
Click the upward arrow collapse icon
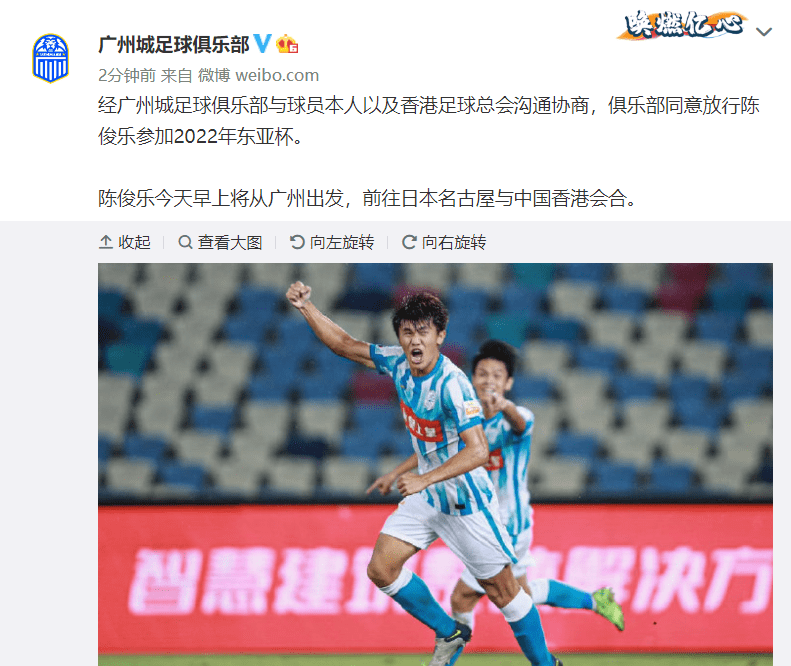pyautogui.click(x=105, y=242)
